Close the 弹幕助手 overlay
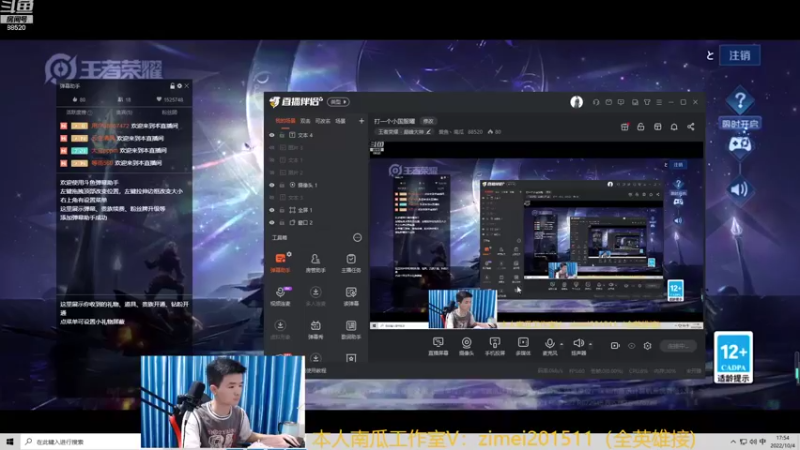This screenshot has height=450, width=800. tap(187, 86)
